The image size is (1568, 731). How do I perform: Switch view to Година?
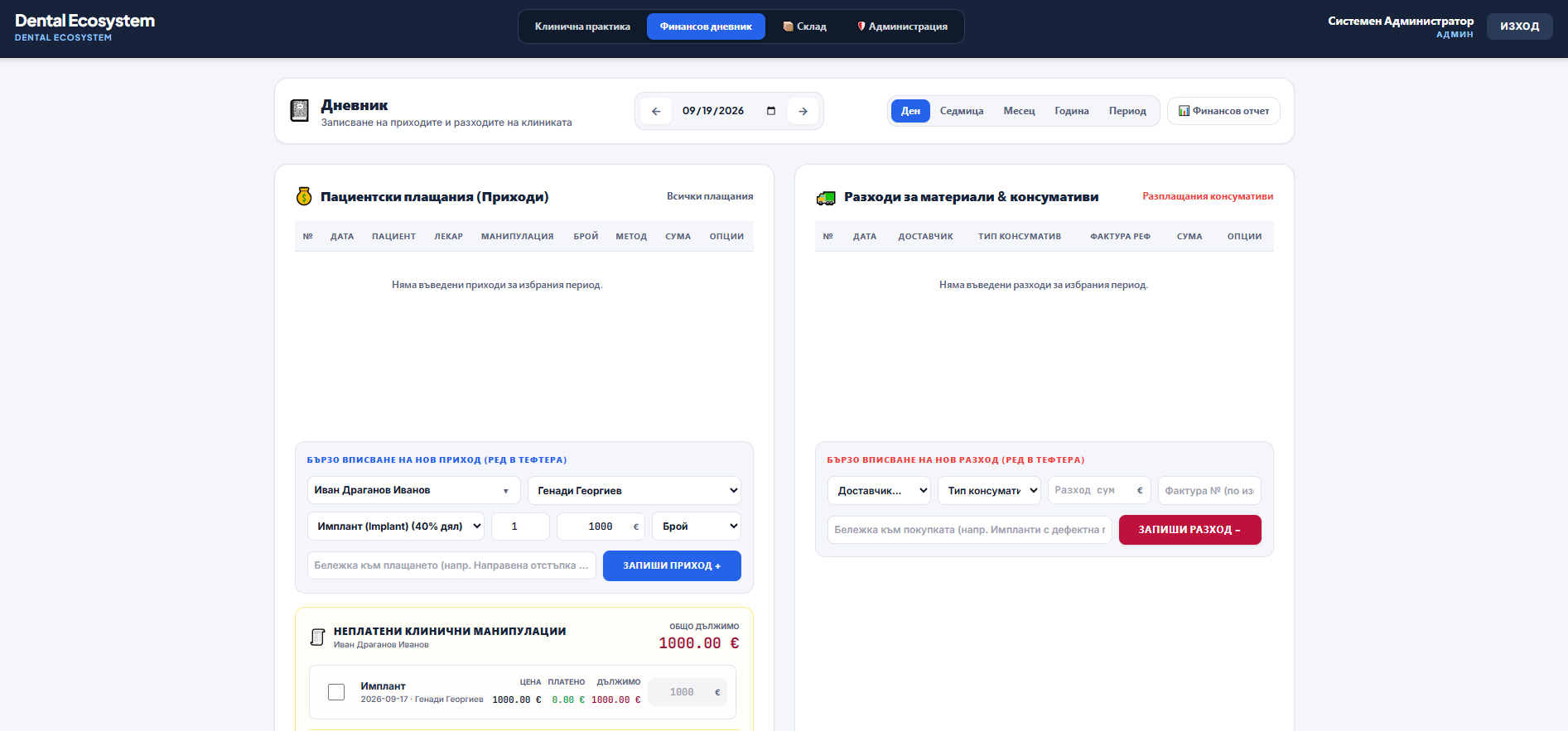click(x=1072, y=111)
